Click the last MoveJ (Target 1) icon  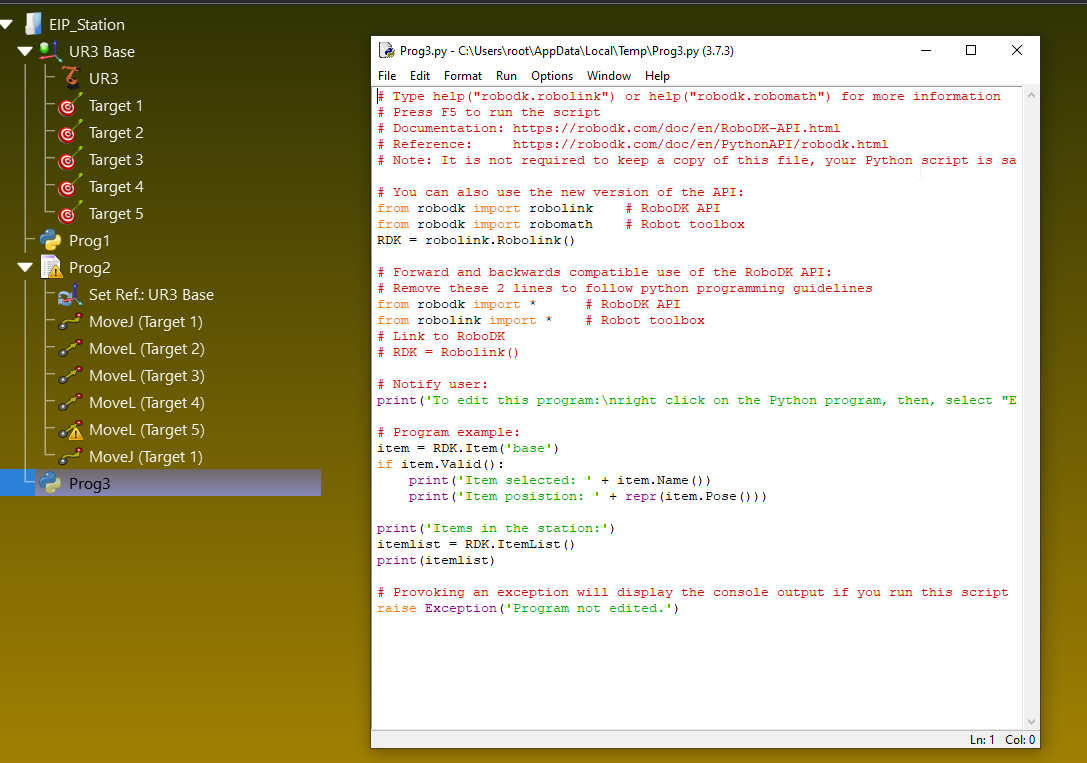70,457
